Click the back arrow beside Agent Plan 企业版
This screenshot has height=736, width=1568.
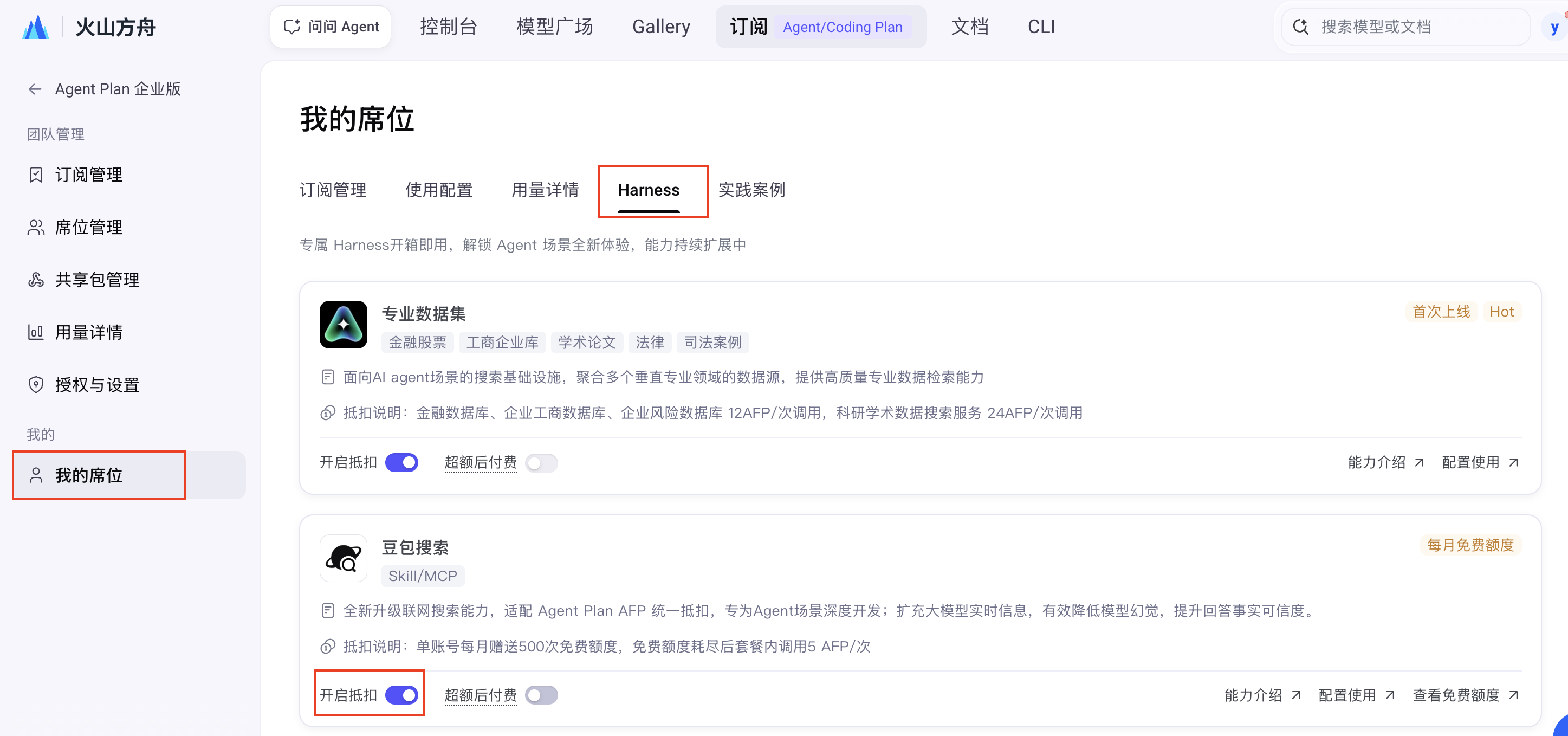click(x=35, y=89)
